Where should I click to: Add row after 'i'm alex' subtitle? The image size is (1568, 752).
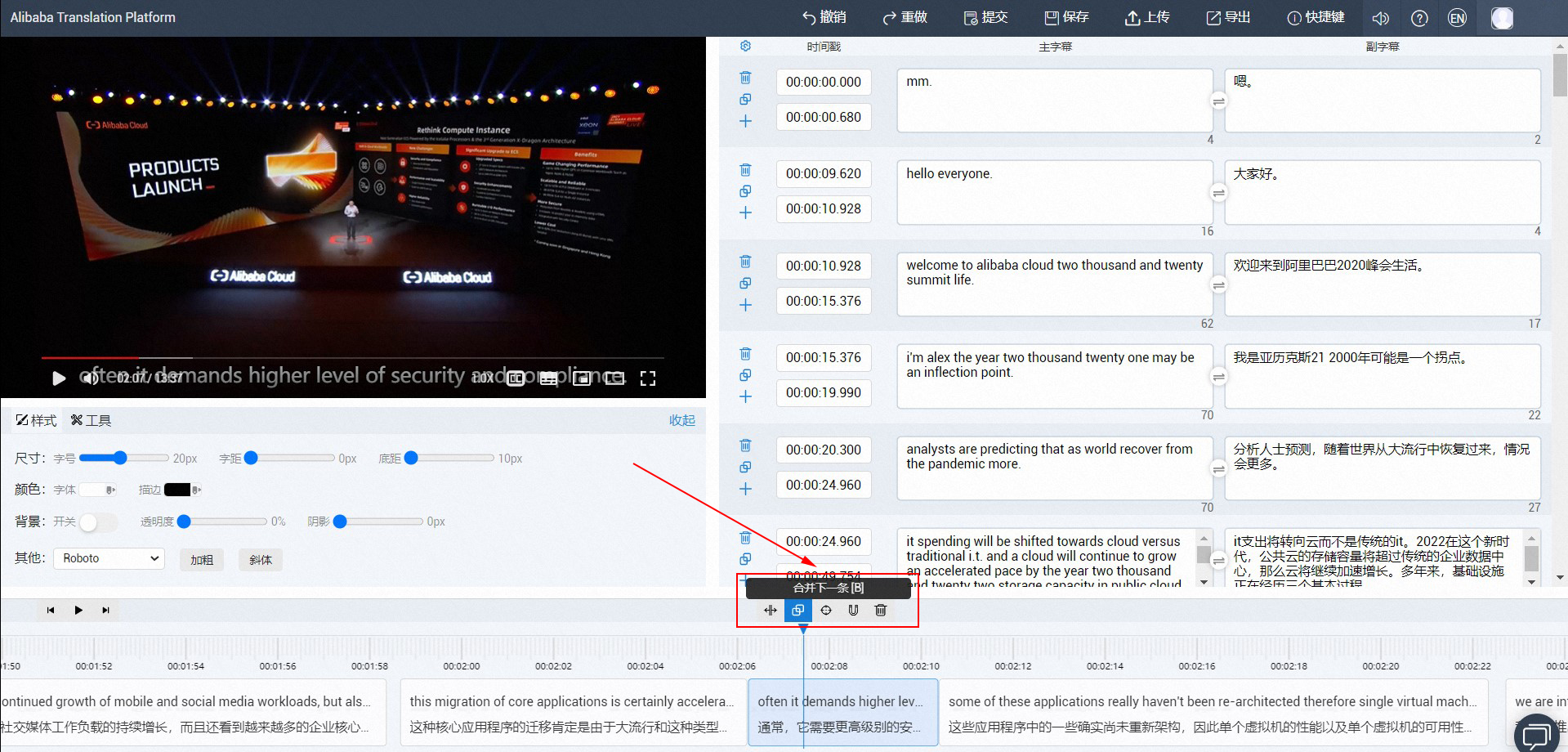tap(745, 396)
